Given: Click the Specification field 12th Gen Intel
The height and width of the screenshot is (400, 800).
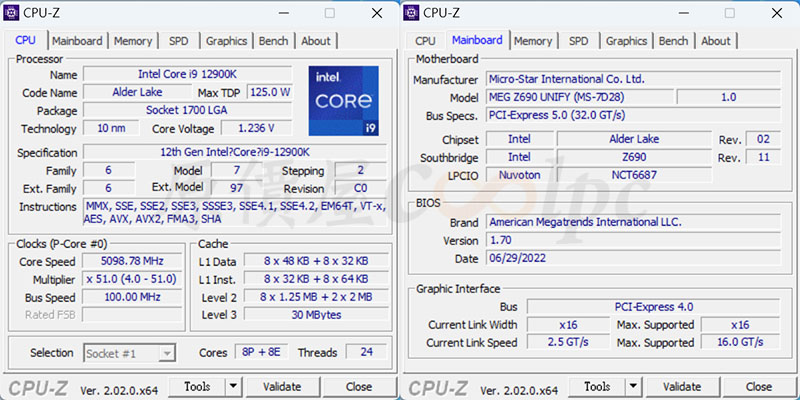Looking at the screenshot, I should 235,152.
